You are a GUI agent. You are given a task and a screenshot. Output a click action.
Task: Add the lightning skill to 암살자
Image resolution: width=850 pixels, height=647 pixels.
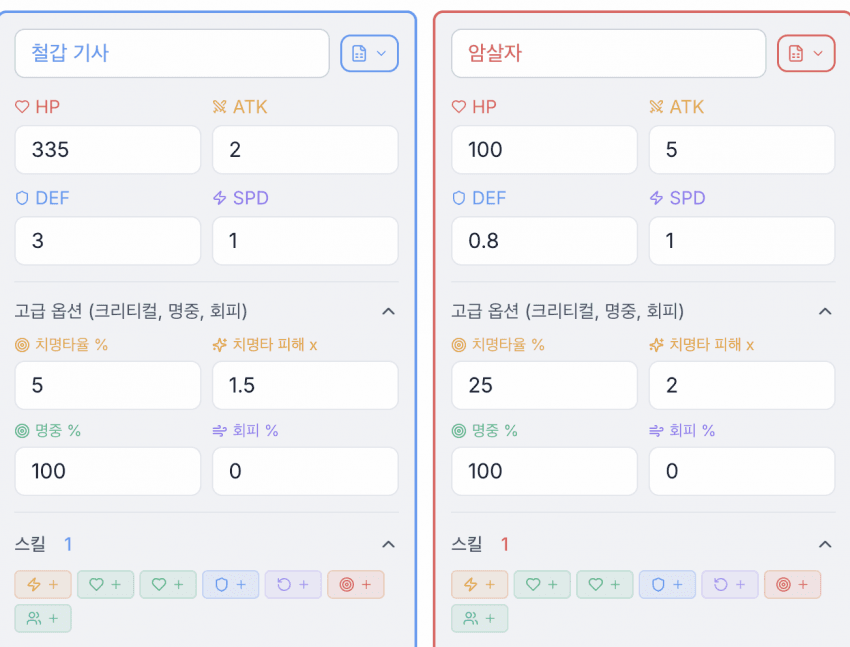pyautogui.click(x=479, y=585)
